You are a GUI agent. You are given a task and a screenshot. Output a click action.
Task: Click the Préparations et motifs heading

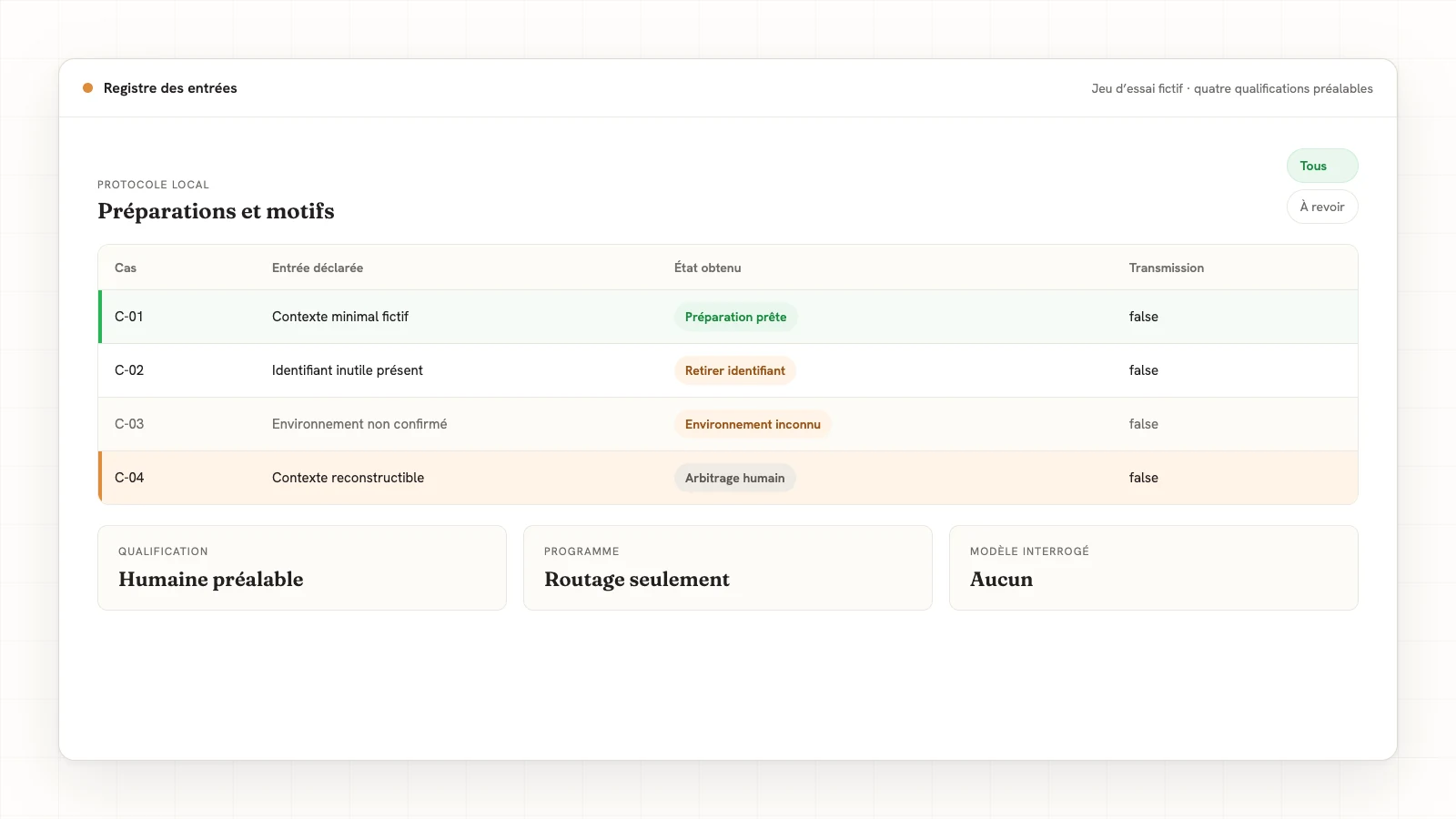pyautogui.click(x=217, y=211)
